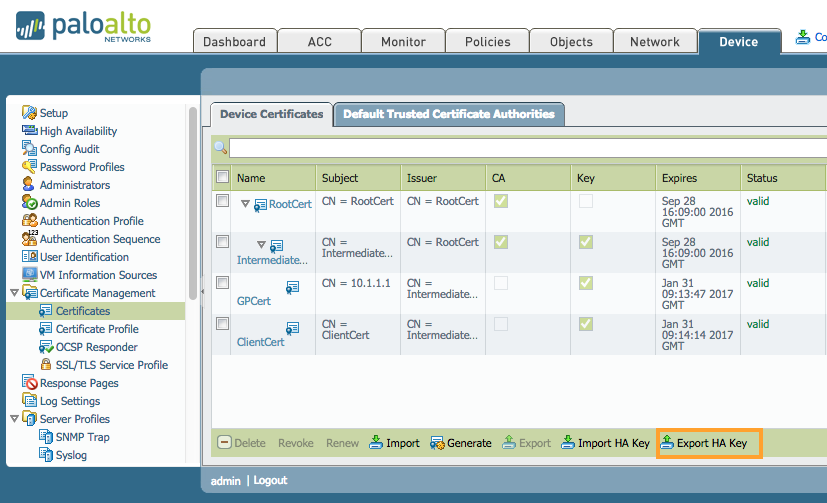The image size is (827, 503).
Task: Open Default Trusted Certificate Authorities tab
Action: click(x=449, y=114)
